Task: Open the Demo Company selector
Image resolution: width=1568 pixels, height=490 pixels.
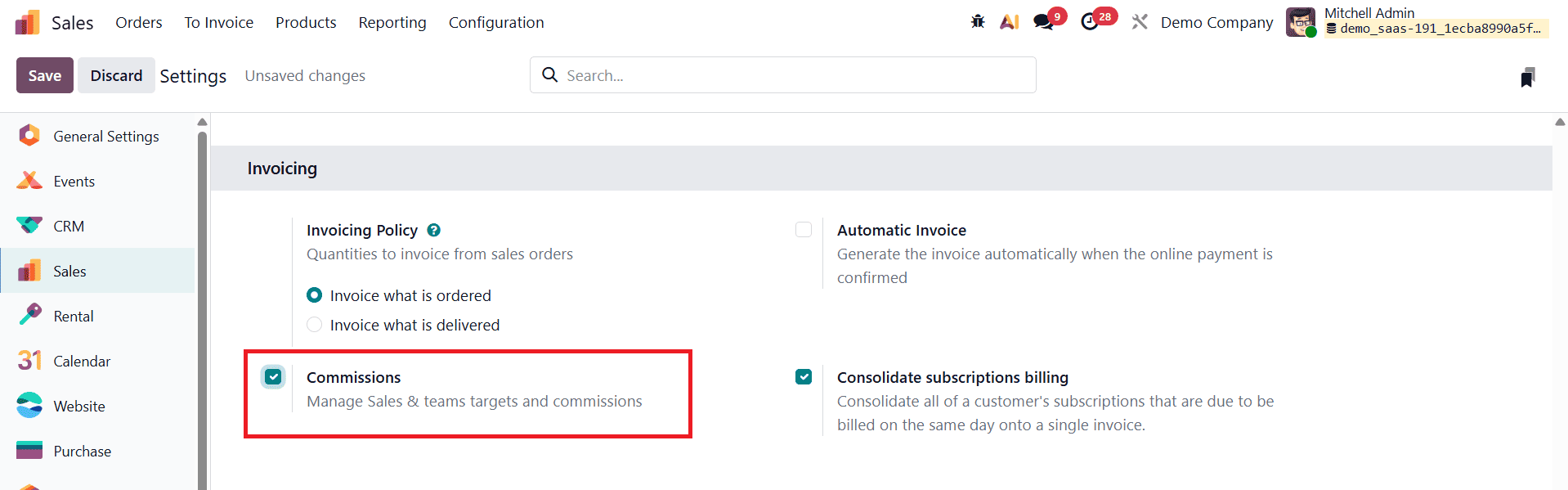Action: pos(1216,22)
